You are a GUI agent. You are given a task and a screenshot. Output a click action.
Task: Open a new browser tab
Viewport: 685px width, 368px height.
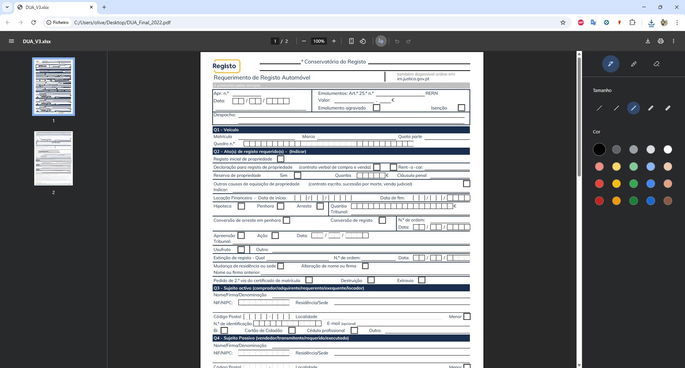tap(104, 7)
